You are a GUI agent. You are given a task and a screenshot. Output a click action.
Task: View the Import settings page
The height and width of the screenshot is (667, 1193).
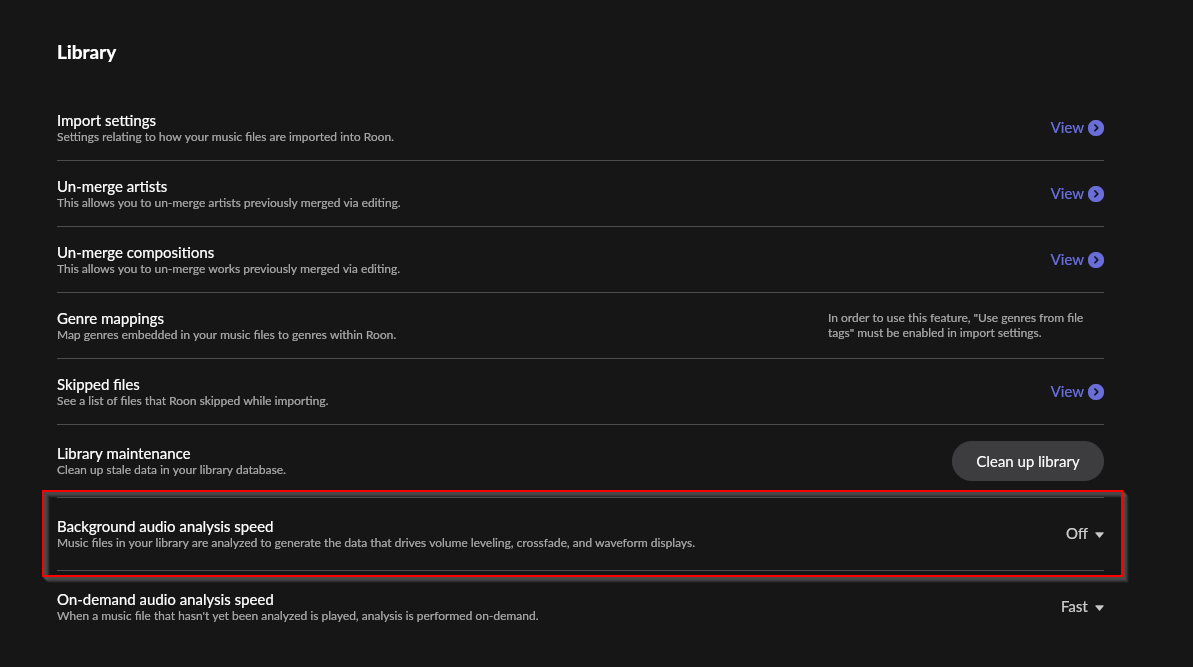(x=1067, y=127)
